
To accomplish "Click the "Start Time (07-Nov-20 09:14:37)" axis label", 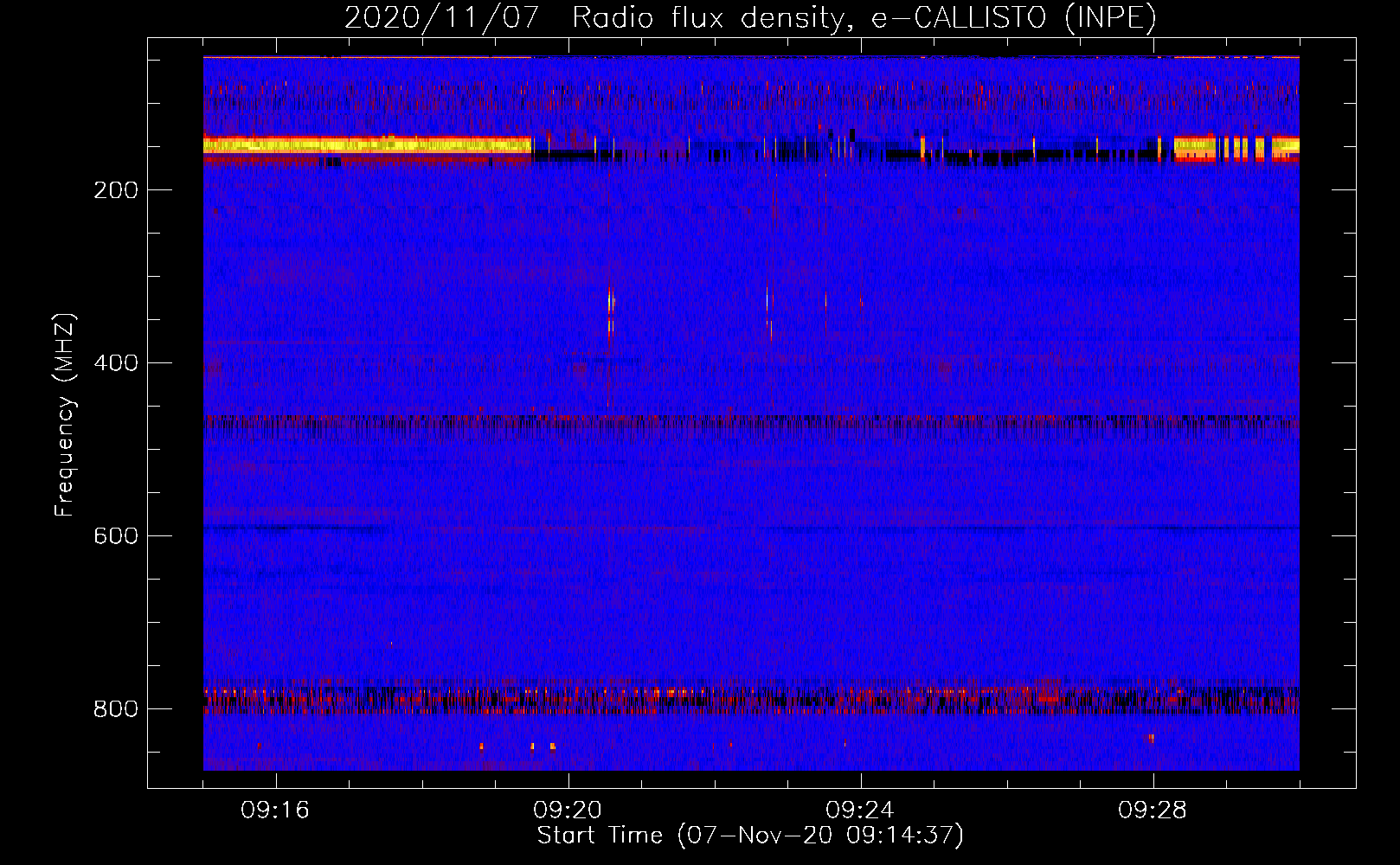I will click(x=750, y=836).
